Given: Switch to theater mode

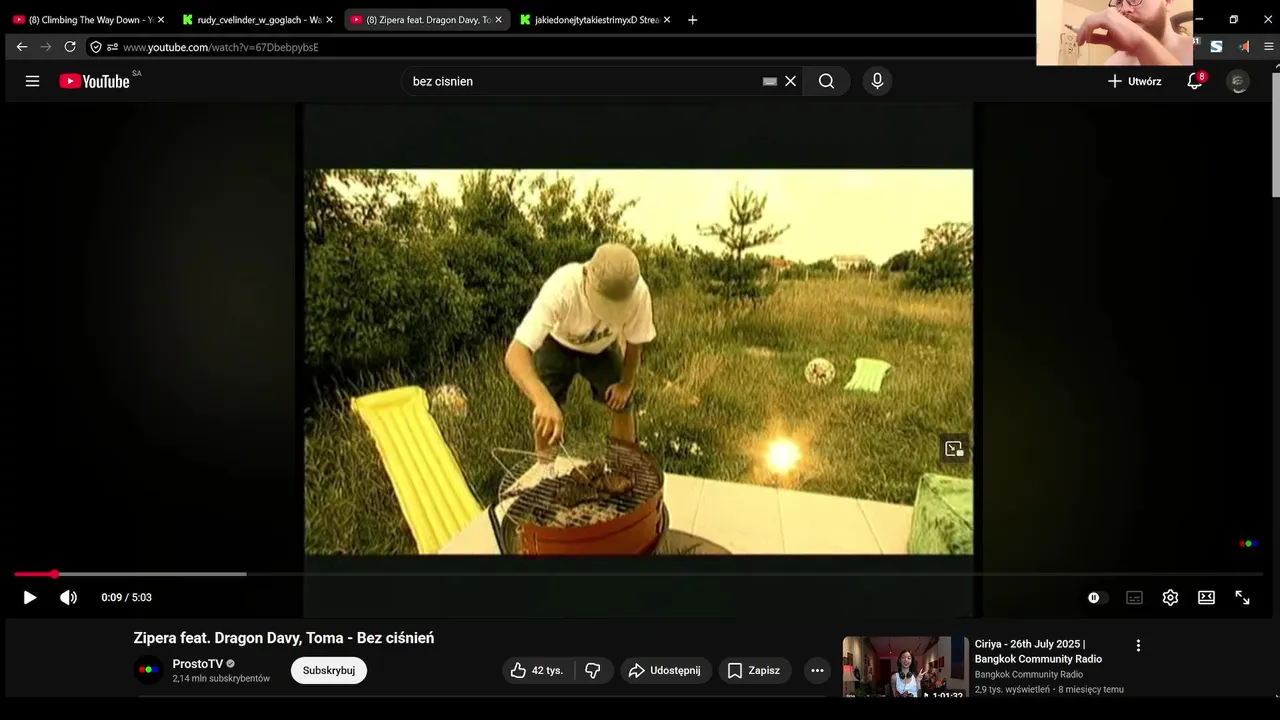Looking at the screenshot, I should pyautogui.click(x=1206, y=597).
